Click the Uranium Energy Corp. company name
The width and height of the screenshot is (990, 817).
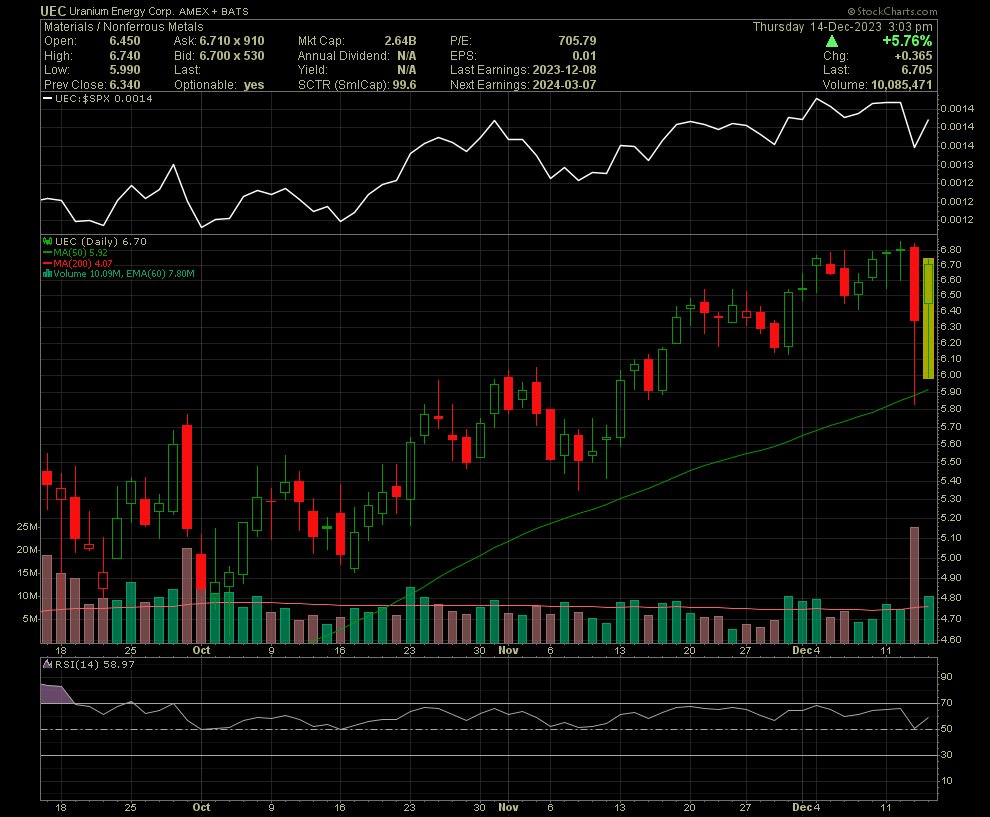121,11
